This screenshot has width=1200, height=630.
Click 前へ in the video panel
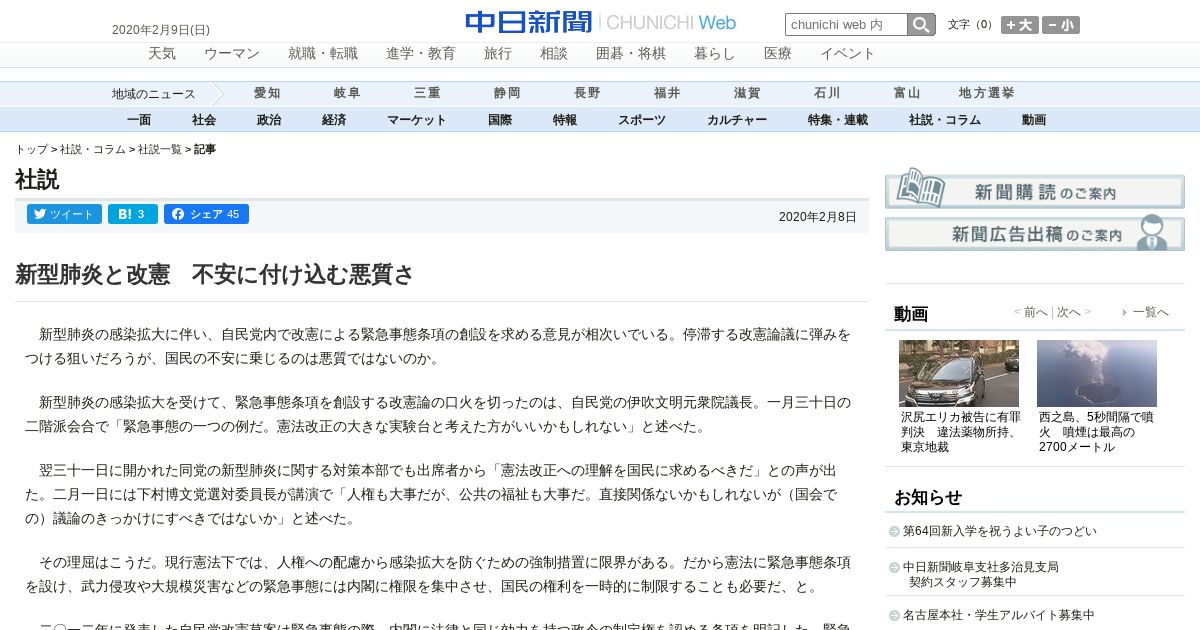[1035, 312]
